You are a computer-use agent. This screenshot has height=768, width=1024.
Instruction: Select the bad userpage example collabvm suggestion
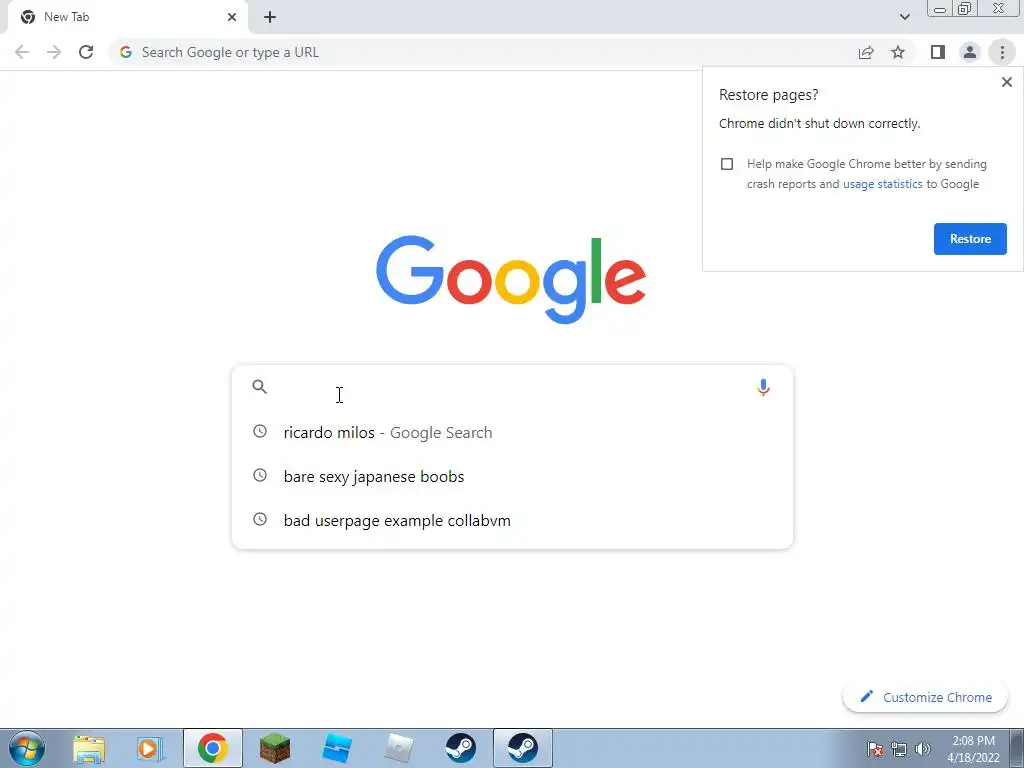512,520
